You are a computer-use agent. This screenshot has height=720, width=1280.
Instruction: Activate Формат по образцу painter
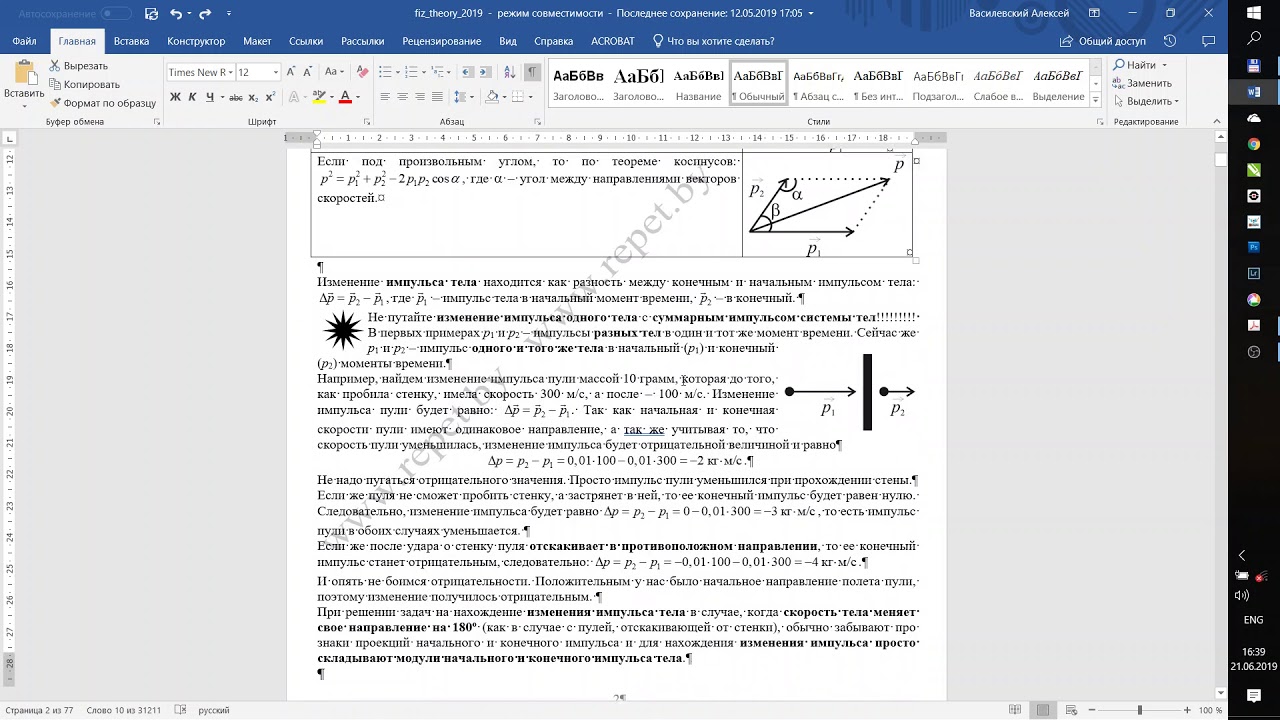pos(102,102)
